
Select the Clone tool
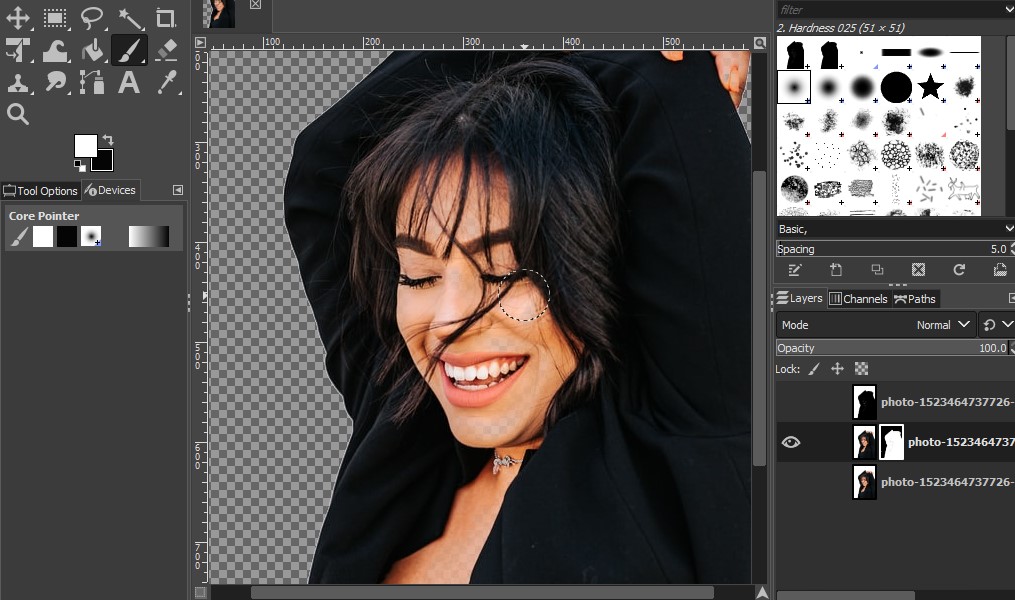pyautogui.click(x=20, y=83)
